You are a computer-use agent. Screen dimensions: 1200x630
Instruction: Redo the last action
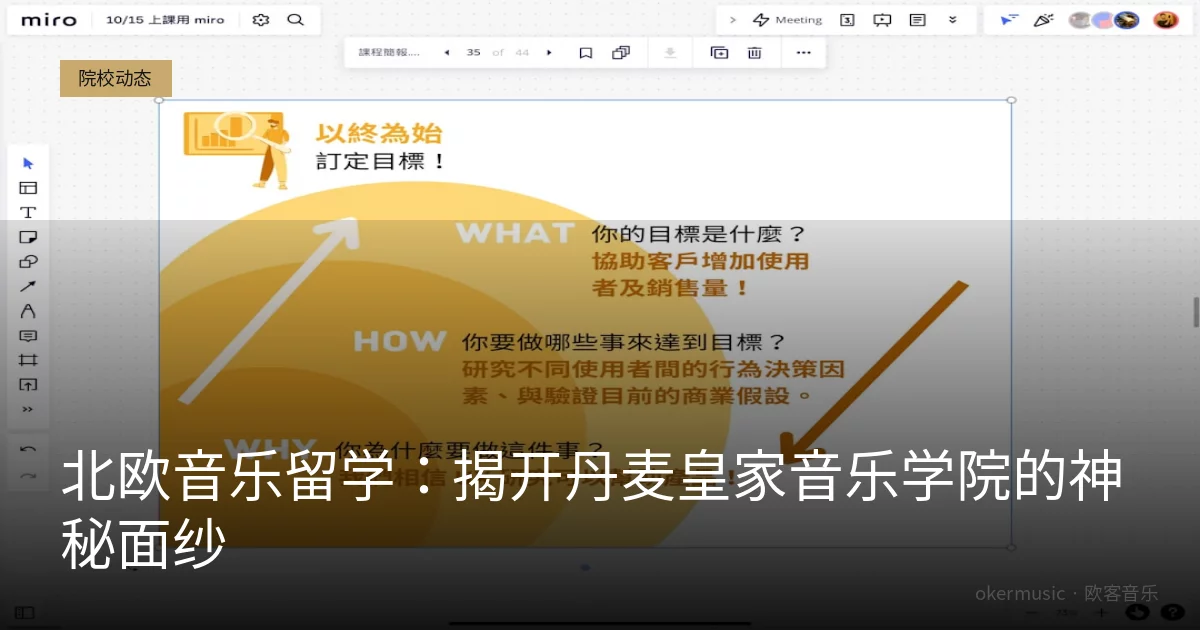28,475
